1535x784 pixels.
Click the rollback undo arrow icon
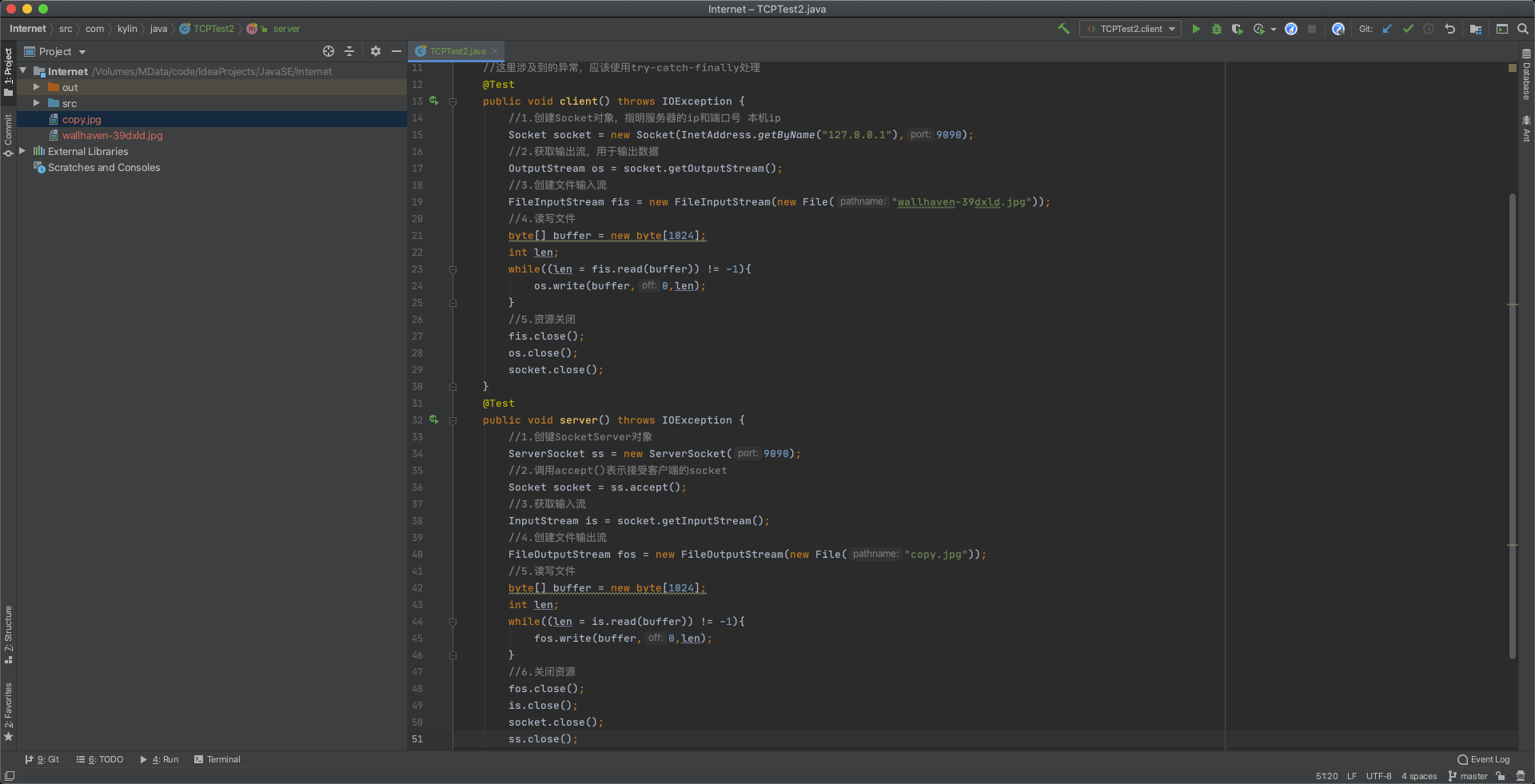pos(1449,29)
